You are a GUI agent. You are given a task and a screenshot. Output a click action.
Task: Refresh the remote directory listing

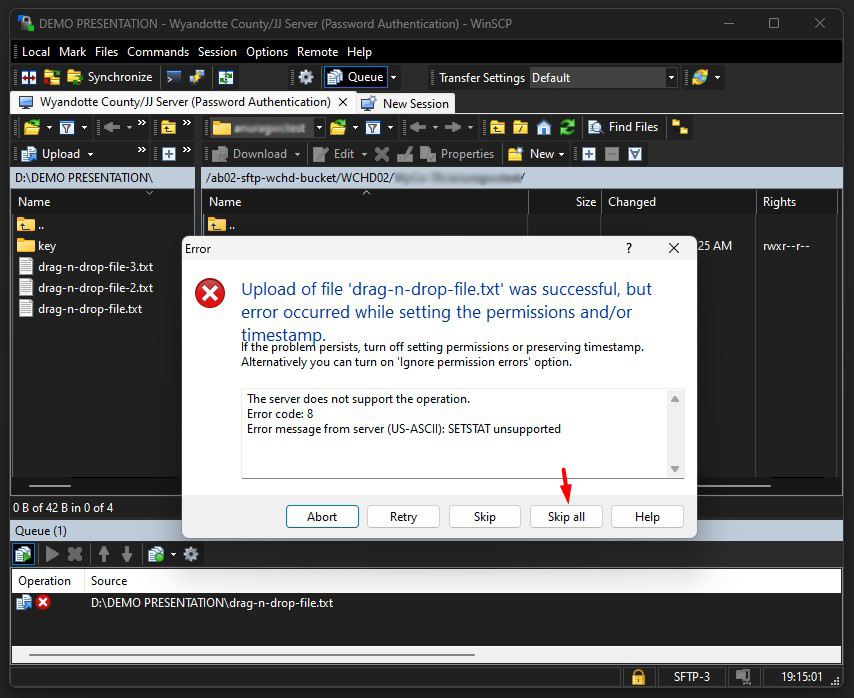pos(568,127)
